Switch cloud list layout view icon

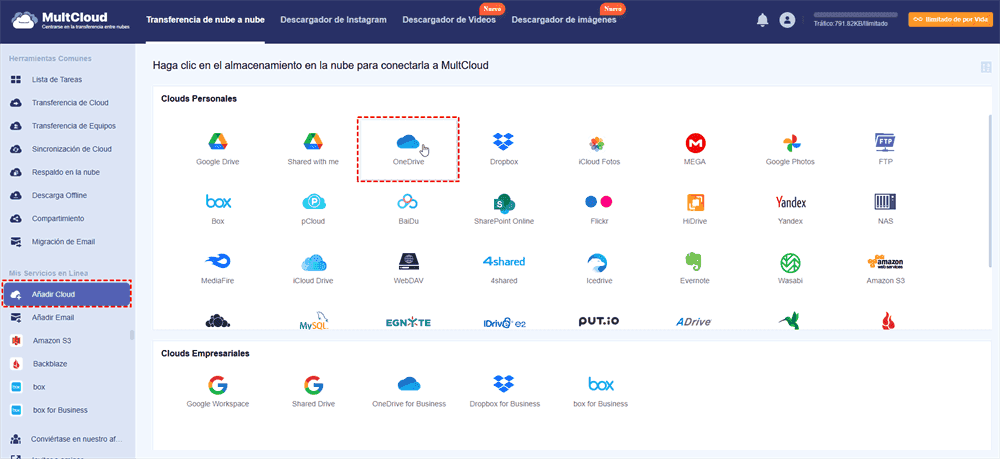(986, 67)
